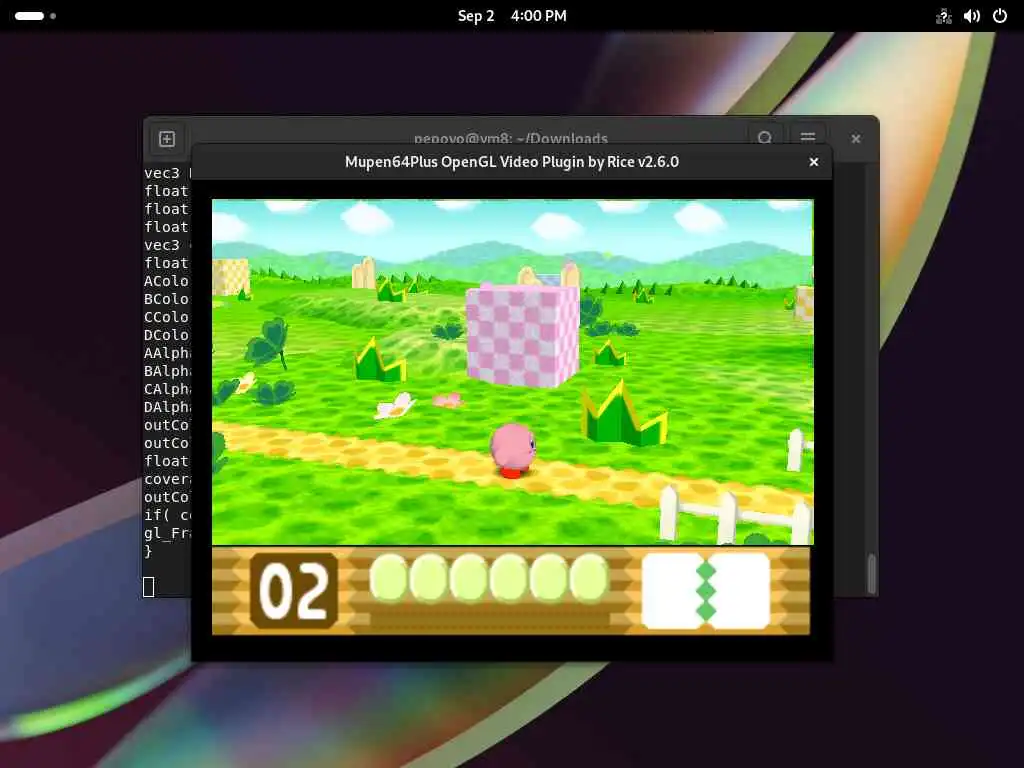Click the first health pip in the game HUD

388,577
